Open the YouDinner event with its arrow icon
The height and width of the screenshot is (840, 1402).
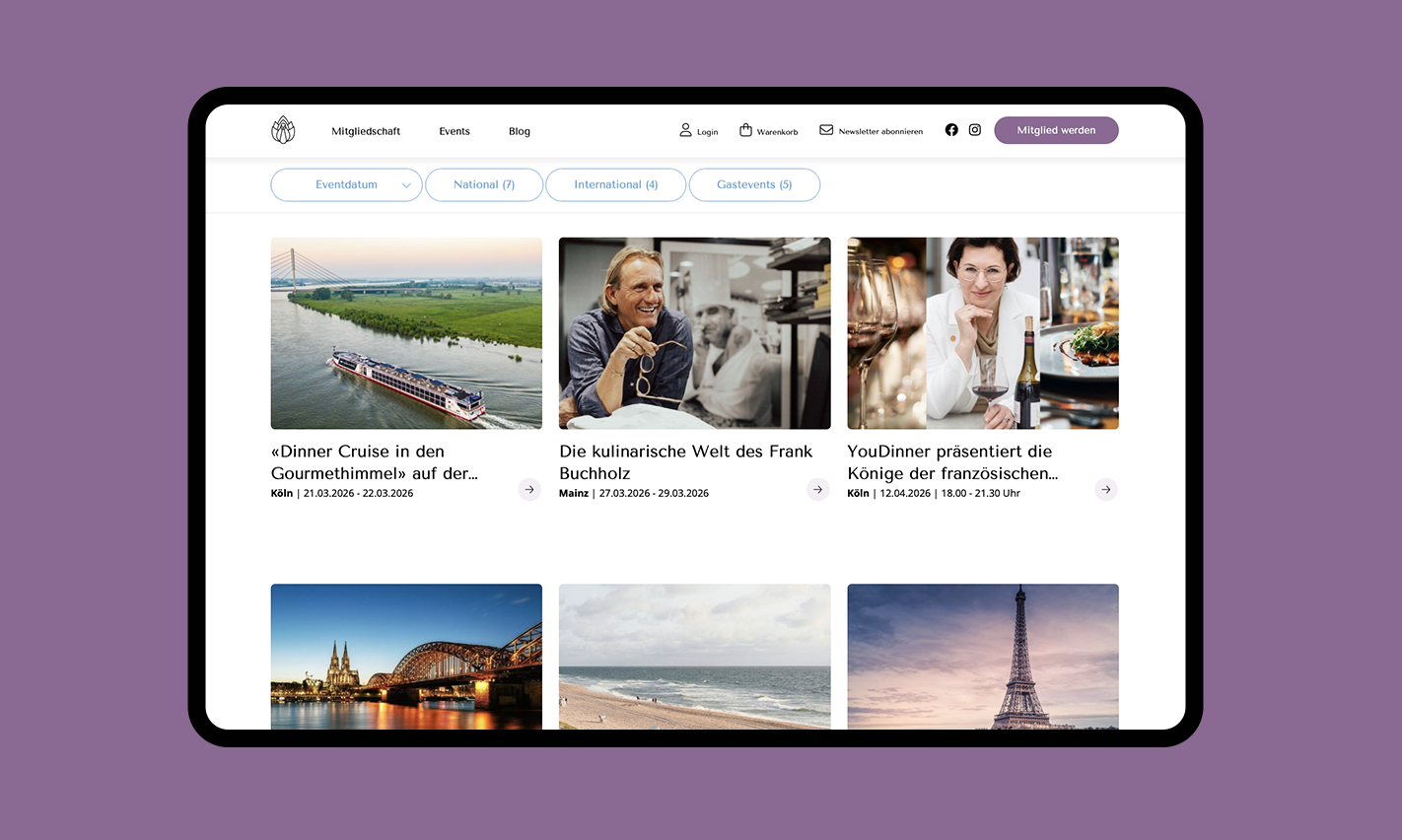[x=1105, y=489]
